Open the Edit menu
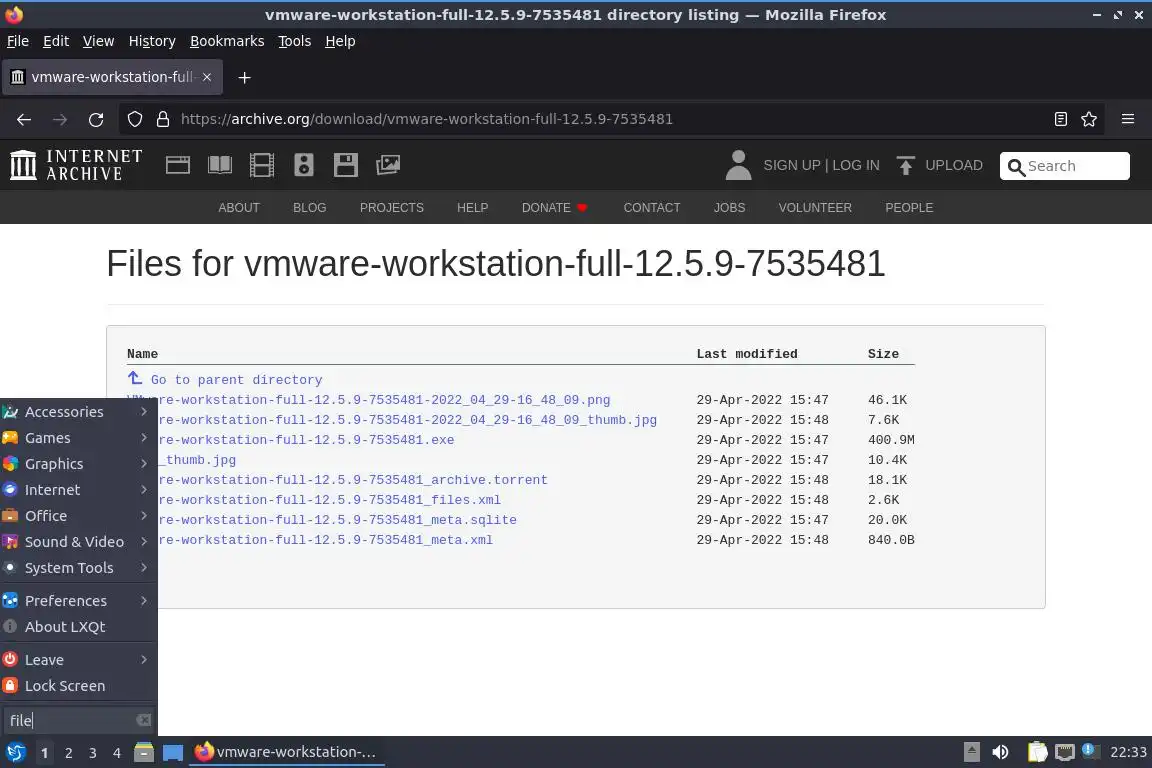This screenshot has width=1152, height=768. (56, 41)
